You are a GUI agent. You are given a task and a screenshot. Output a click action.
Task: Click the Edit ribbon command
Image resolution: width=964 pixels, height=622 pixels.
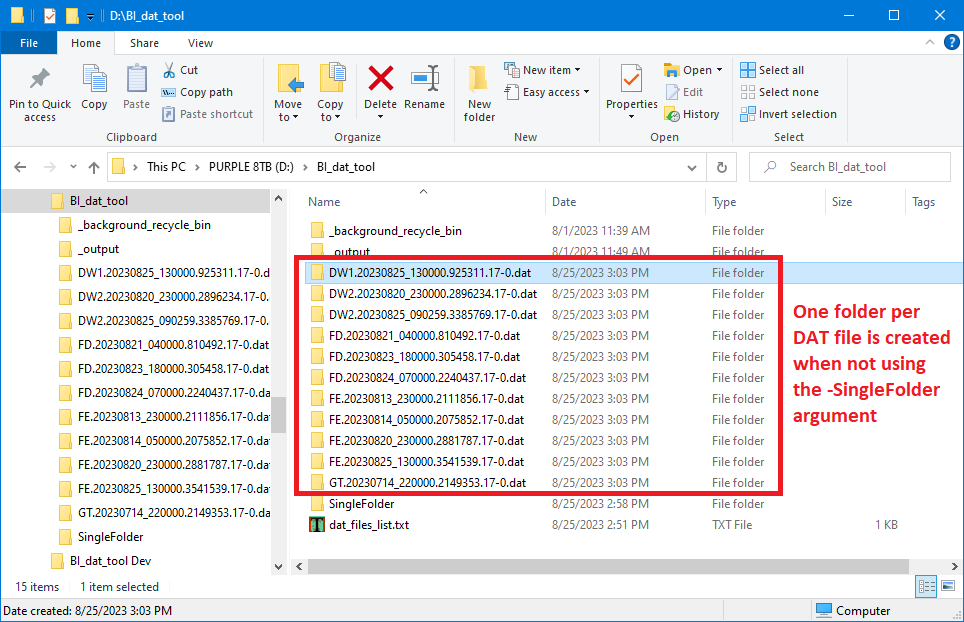(x=684, y=92)
